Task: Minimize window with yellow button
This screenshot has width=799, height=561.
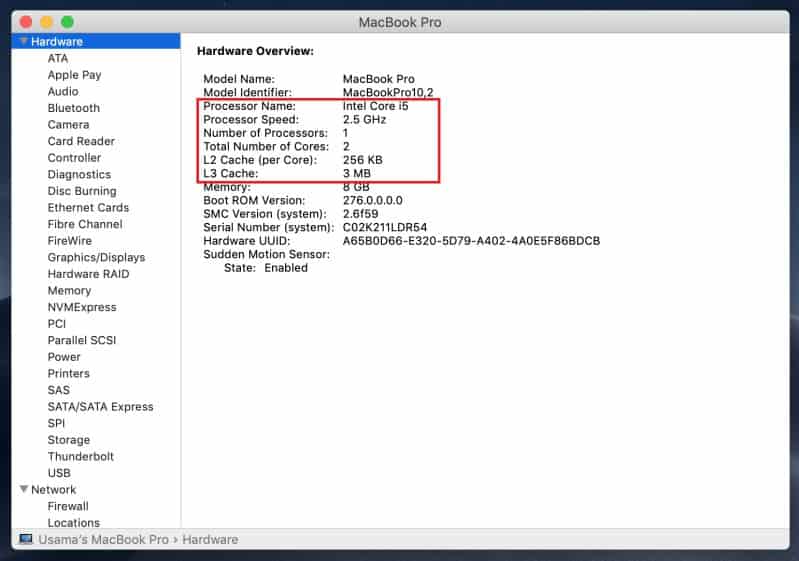Action: [46, 22]
